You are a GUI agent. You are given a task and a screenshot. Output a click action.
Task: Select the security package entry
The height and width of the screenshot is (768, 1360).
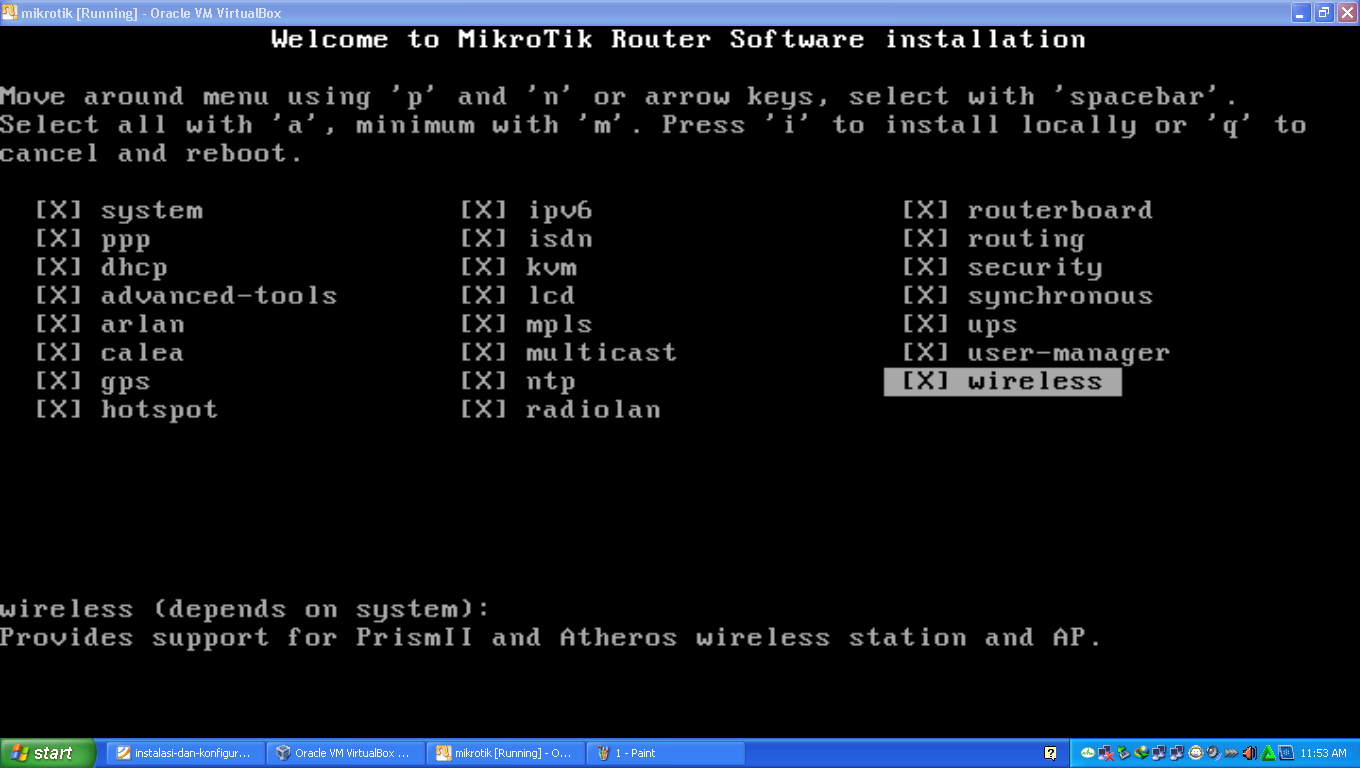(1003, 267)
